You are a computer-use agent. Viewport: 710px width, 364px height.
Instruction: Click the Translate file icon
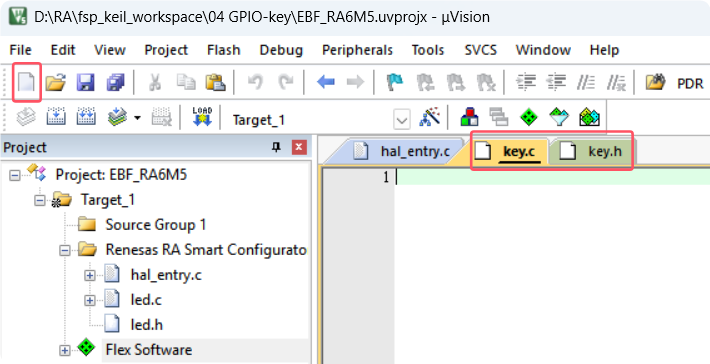(26, 118)
